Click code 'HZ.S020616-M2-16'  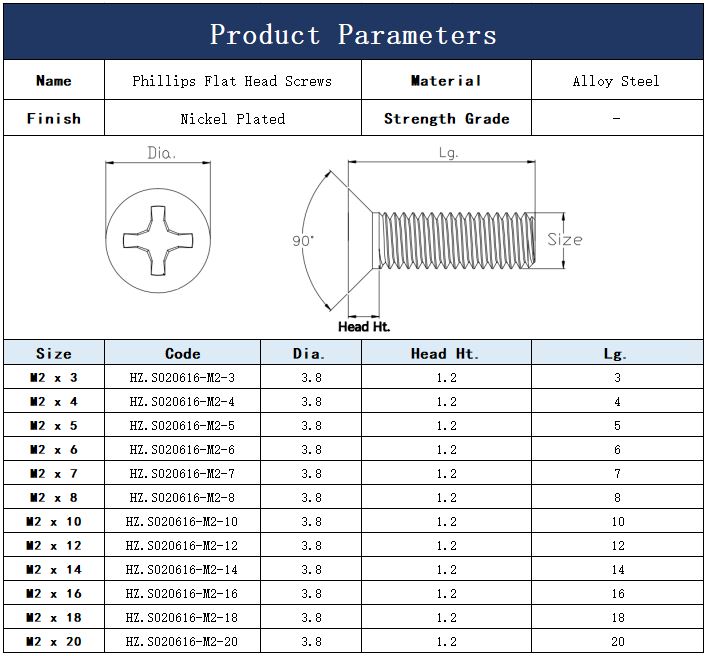pos(182,593)
